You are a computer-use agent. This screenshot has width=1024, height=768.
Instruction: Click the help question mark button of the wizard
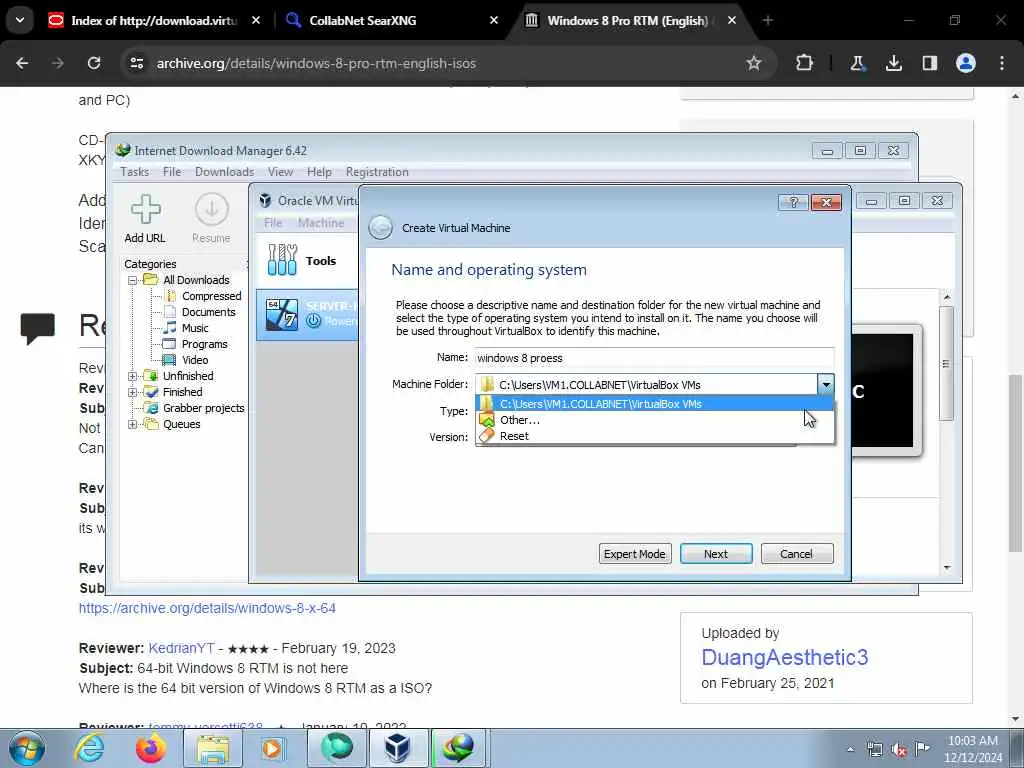(793, 202)
